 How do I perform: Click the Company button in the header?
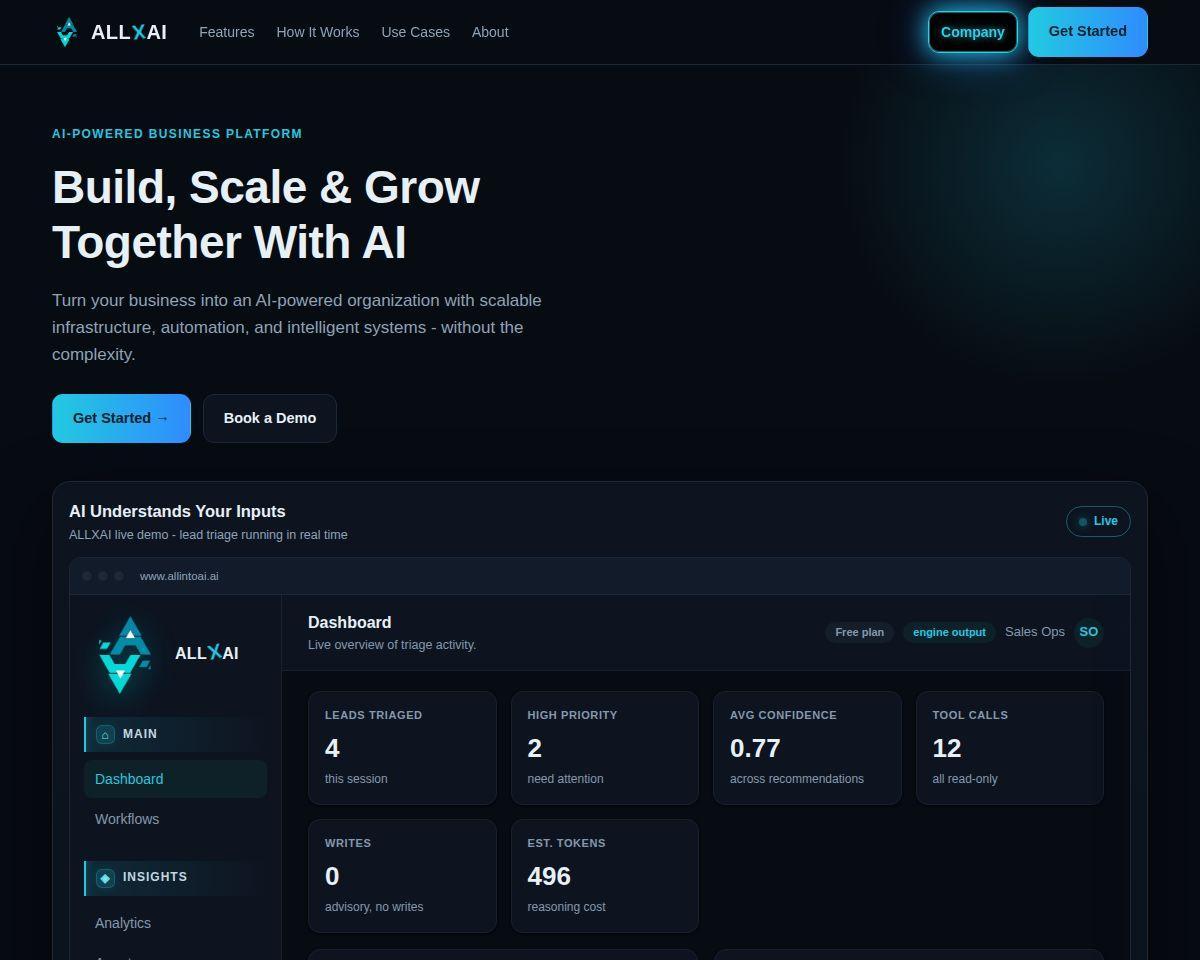point(973,32)
